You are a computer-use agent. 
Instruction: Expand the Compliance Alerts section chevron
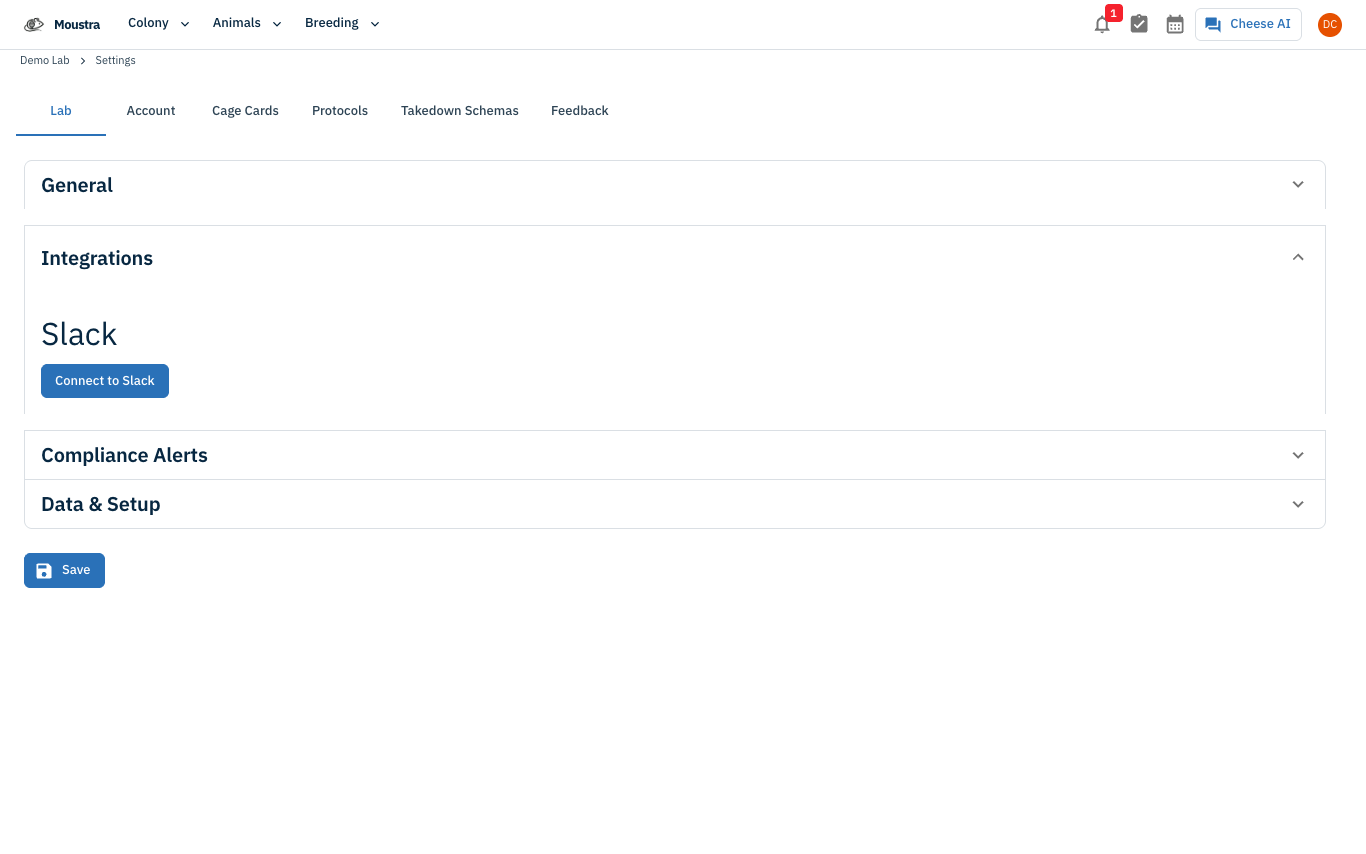1298,455
